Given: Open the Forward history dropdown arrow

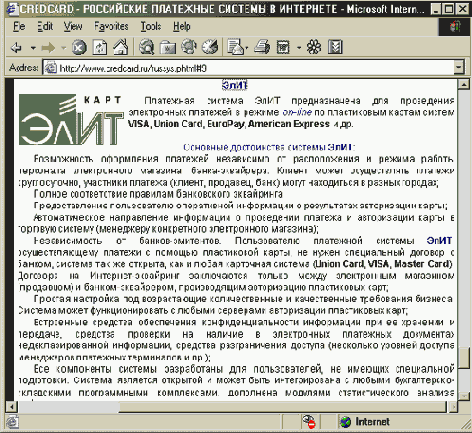Looking at the screenshot, I should (x=64, y=48).
